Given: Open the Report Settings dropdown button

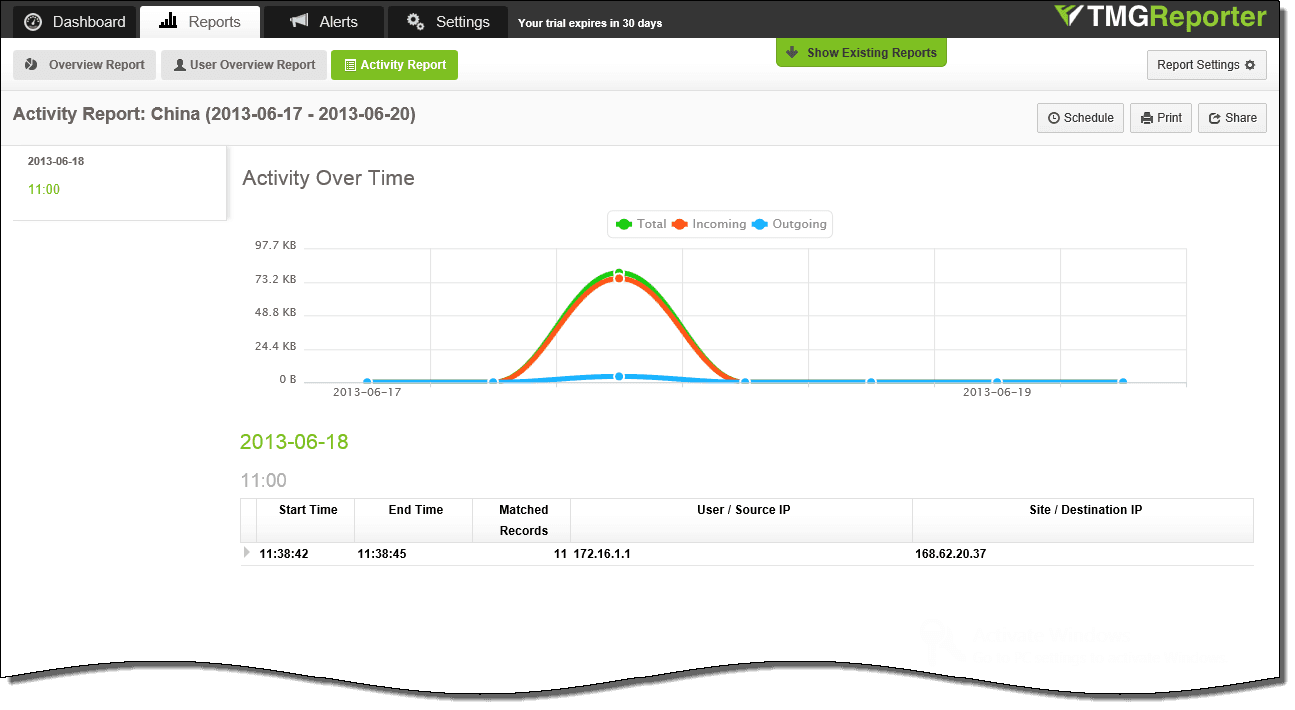Looking at the screenshot, I should click(1206, 65).
